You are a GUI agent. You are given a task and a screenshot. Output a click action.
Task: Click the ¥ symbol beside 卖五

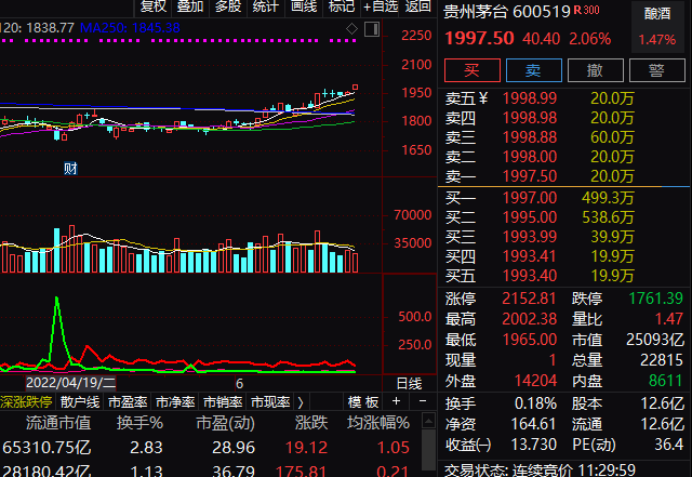click(483, 98)
